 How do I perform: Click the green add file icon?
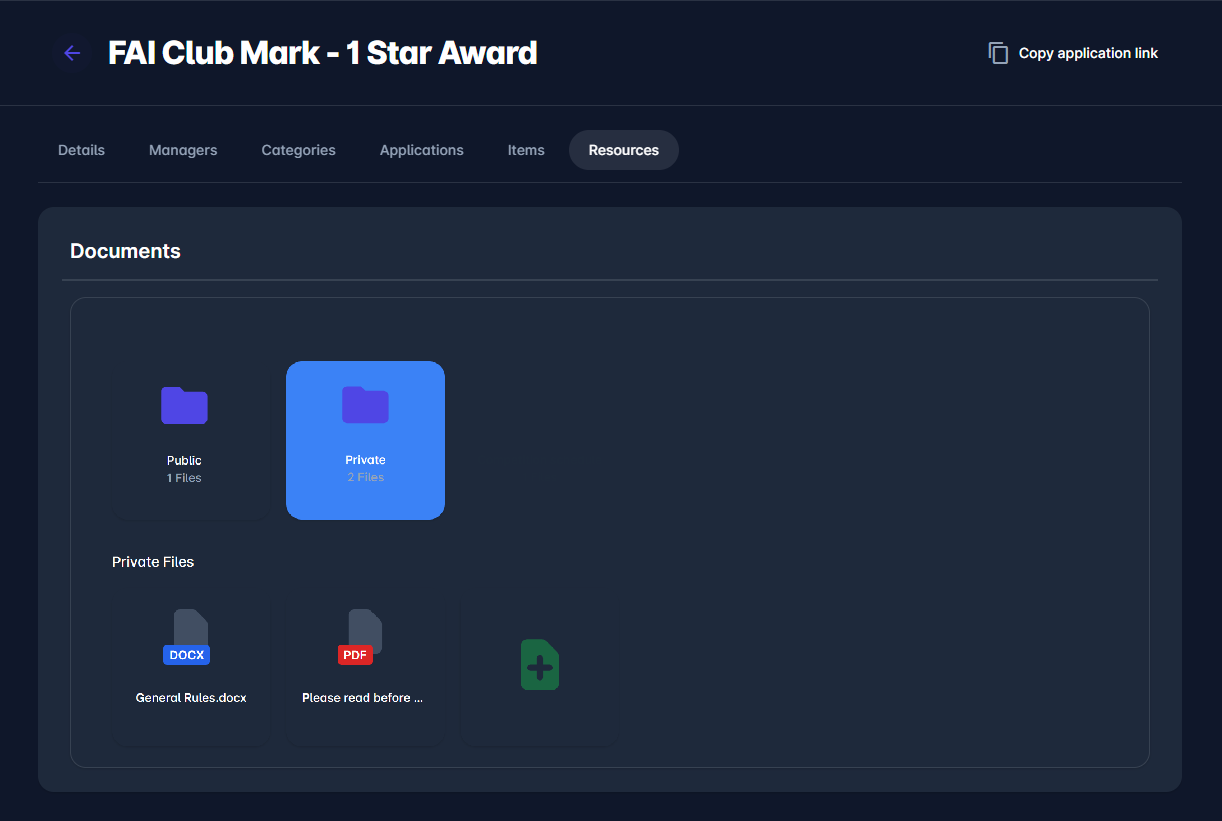539,665
